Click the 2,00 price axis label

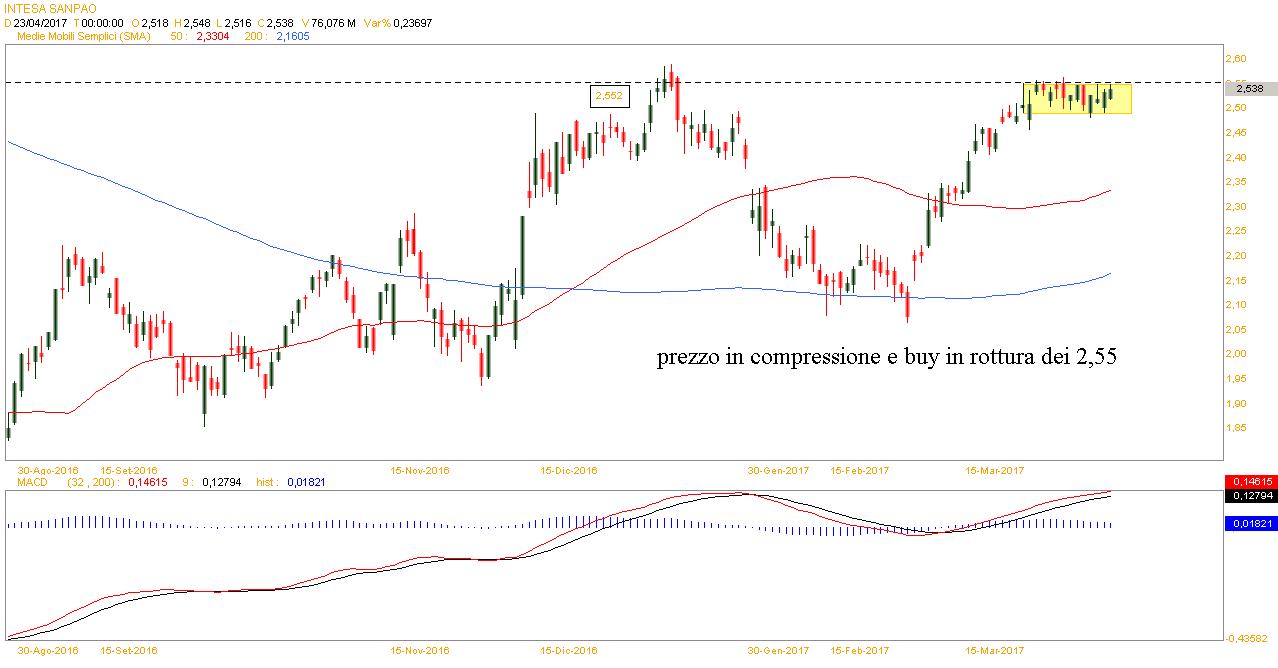(1238, 354)
